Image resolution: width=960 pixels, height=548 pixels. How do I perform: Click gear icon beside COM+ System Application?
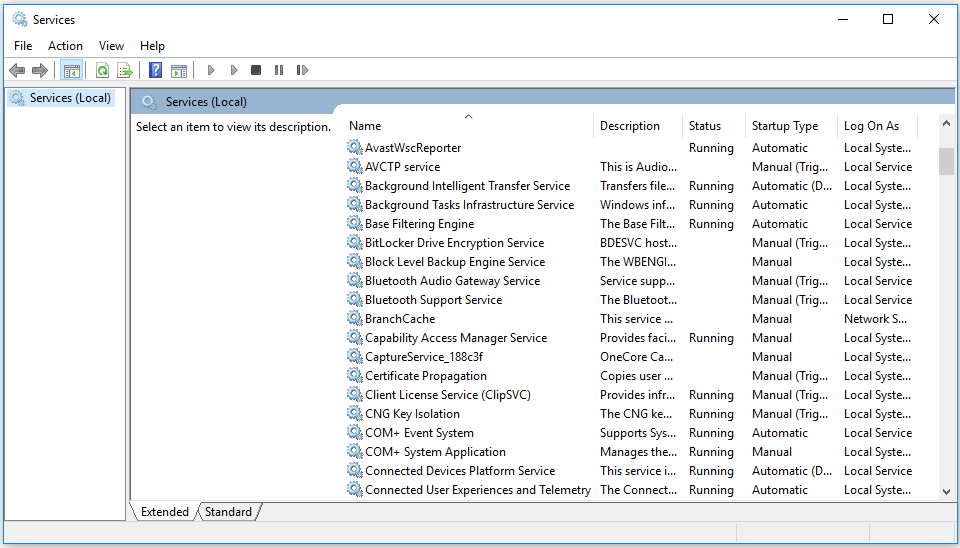[354, 451]
